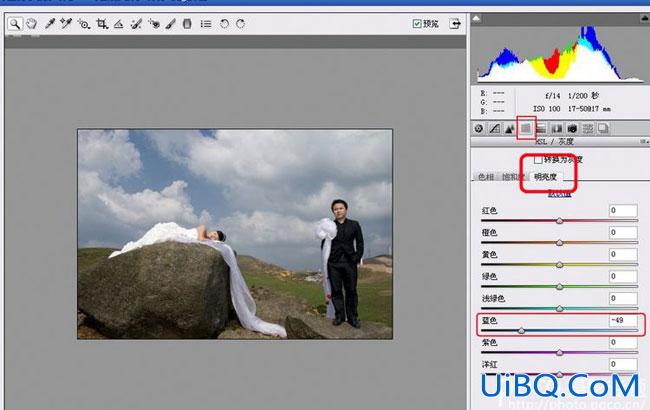This screenshot has height=410, width=650.
Task: Toggle full screen mode icon
Action: click(x=455, y=24)
